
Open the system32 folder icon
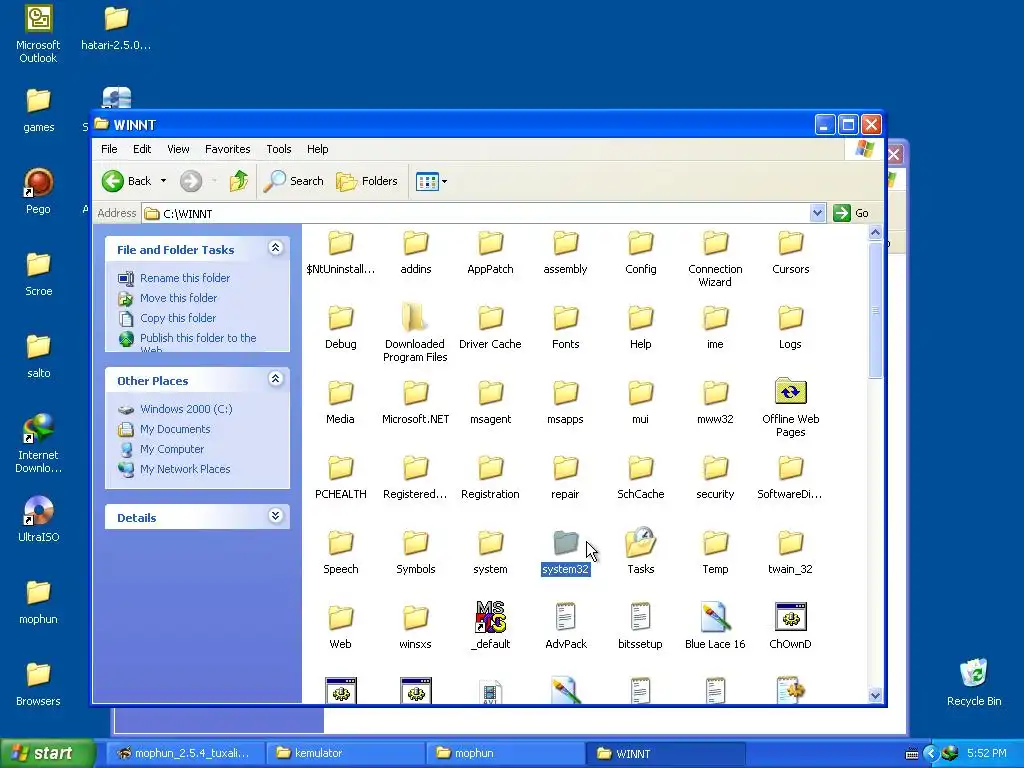(x=566, y=542)
